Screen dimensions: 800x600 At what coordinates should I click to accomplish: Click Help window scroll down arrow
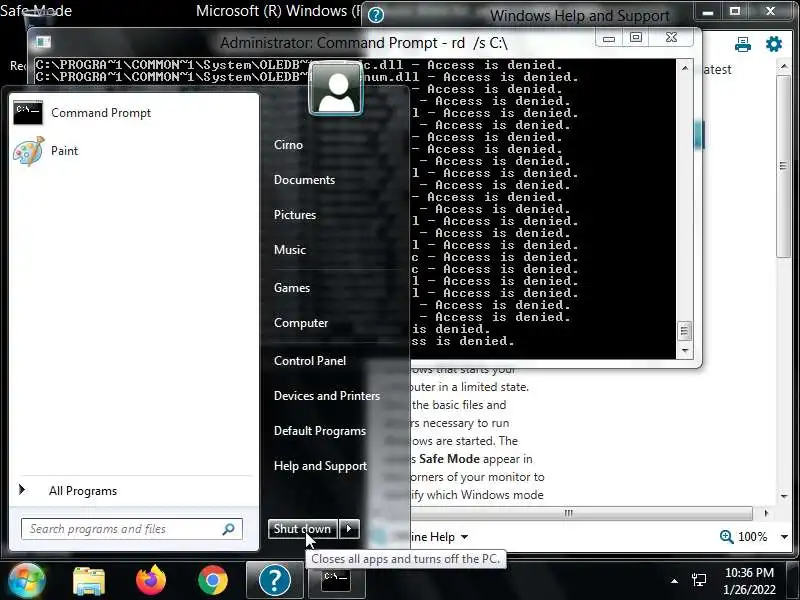coord(784,496)
